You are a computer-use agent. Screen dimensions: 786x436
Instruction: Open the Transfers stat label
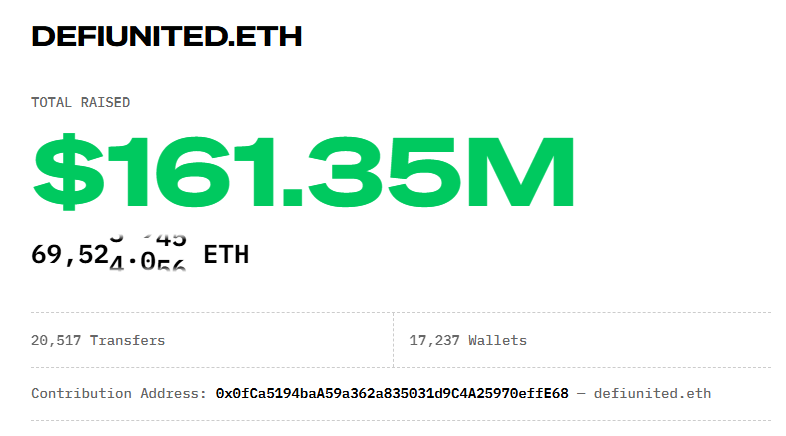(x=127, y=340)
